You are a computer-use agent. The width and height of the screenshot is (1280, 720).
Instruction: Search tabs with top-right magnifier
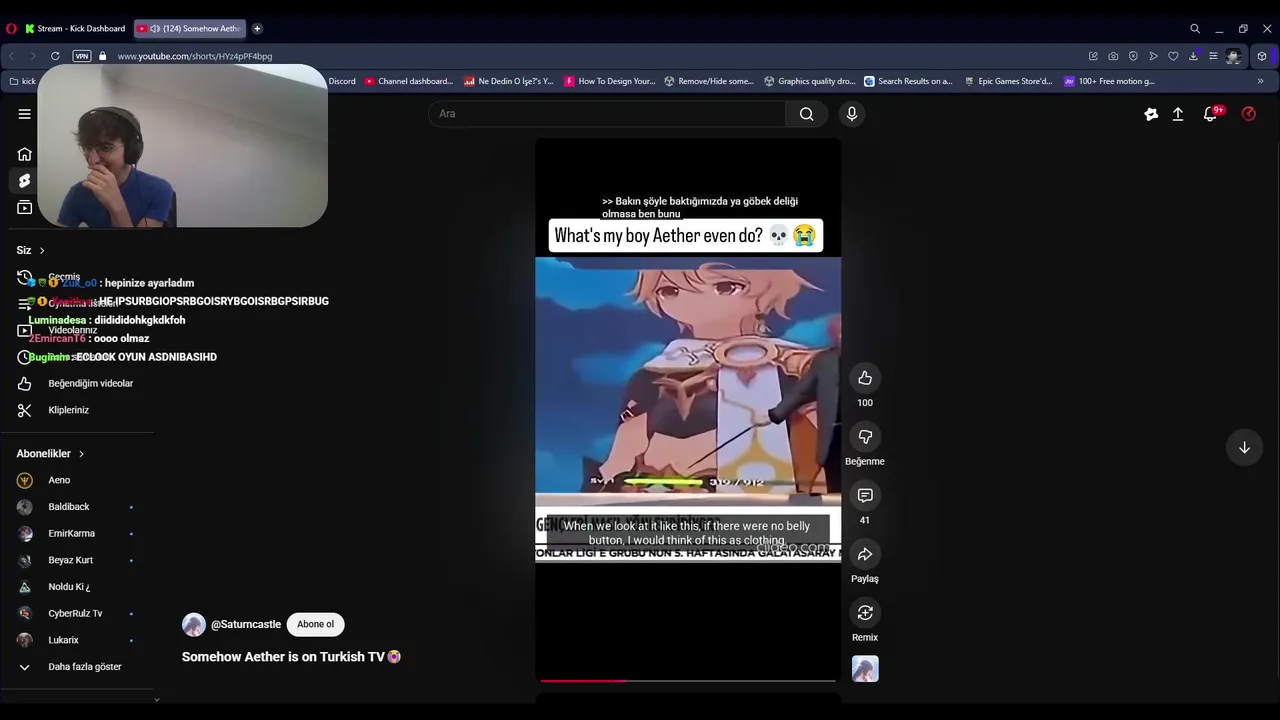pyautogui.click(x=1195, y=28)
